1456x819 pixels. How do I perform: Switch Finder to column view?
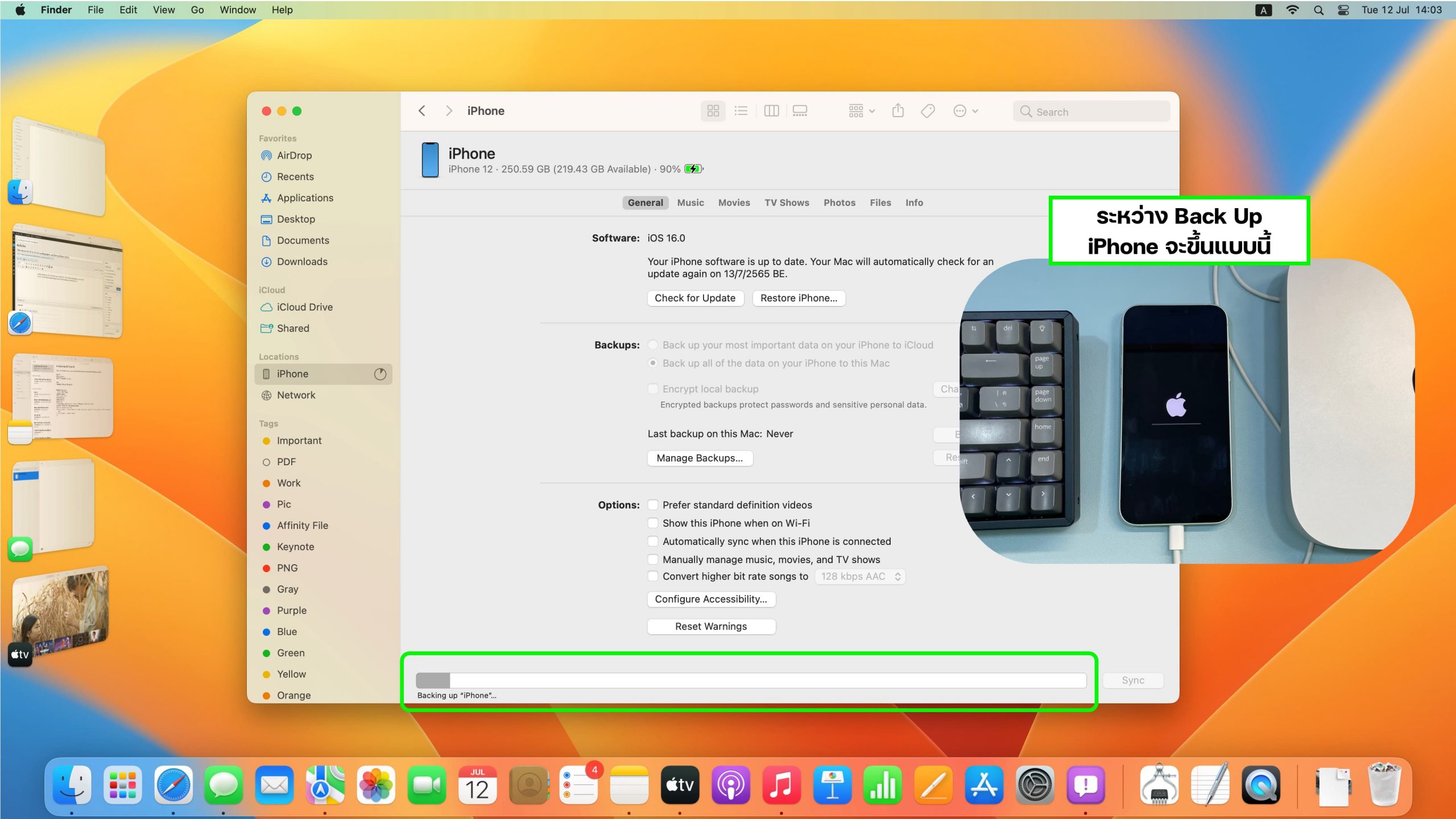click(x=771, y=111)
